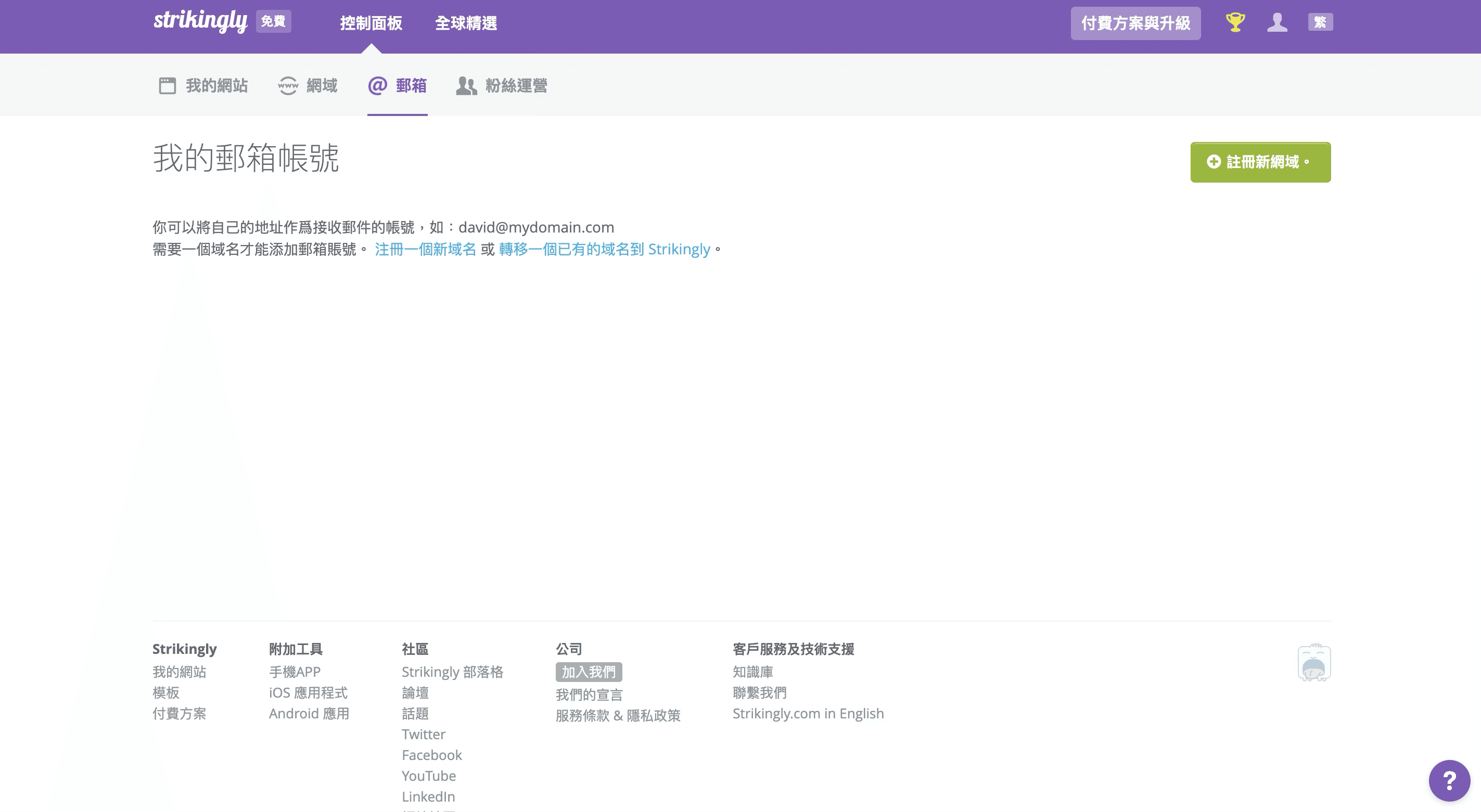Screen dimensions: 1481x812
Task: Open 全球精選 in top navigation
Action: point(466,23)
